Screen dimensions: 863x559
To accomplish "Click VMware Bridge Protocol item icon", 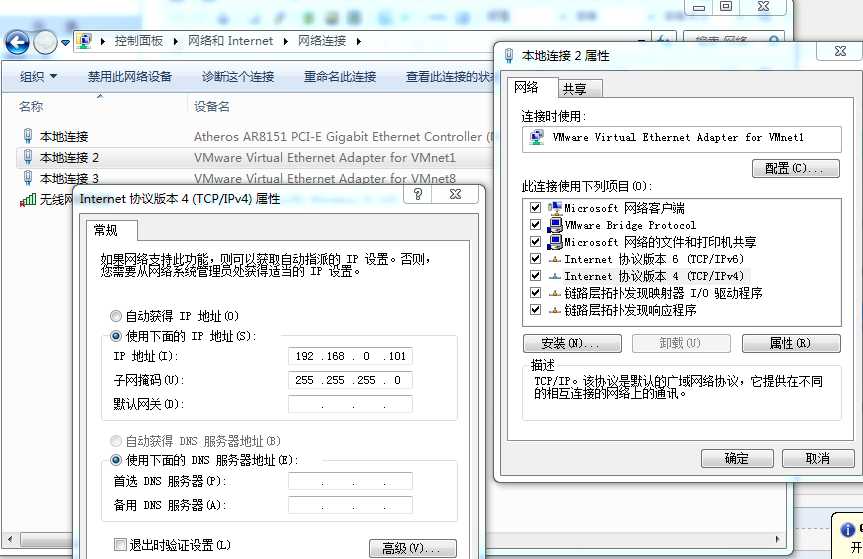I will (x=555, y=224).
